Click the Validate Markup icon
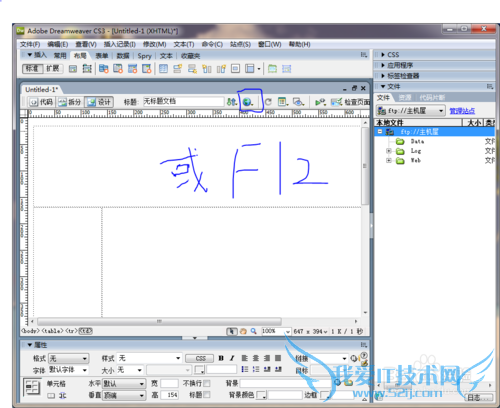Screen dimensions: 500x408 (320, 102)
